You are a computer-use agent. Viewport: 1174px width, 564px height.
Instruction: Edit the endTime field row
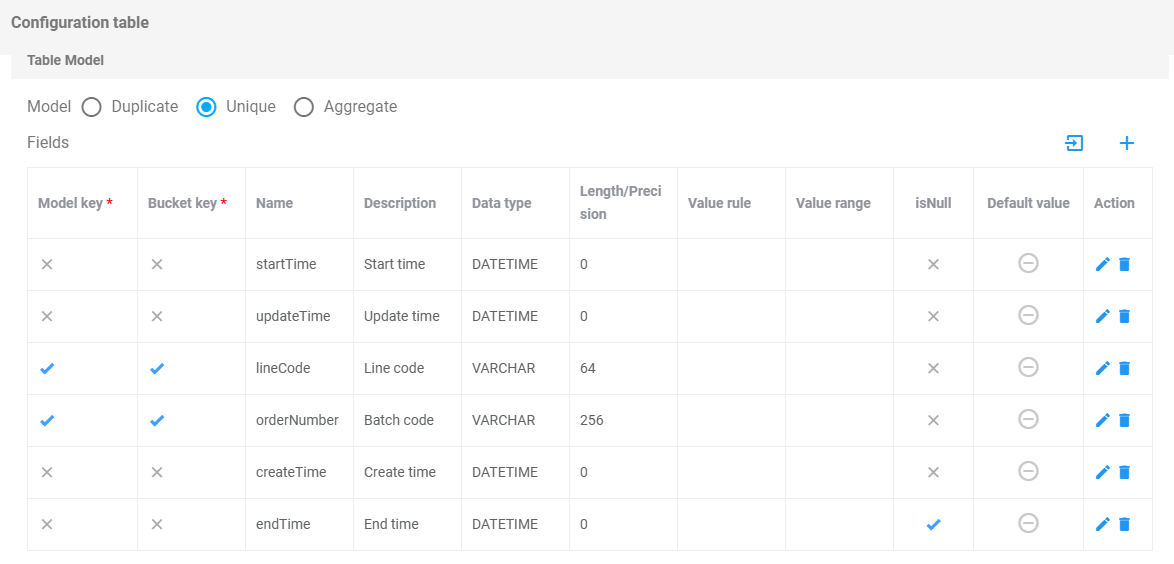[1103, 524]
